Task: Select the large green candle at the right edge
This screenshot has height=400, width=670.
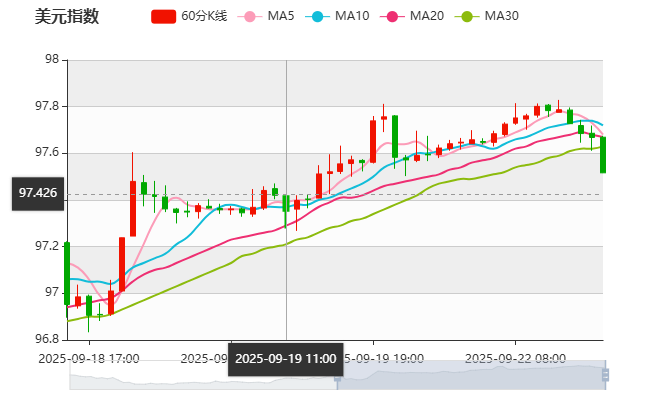Action: pyautogui.click(x=603, y=154)
